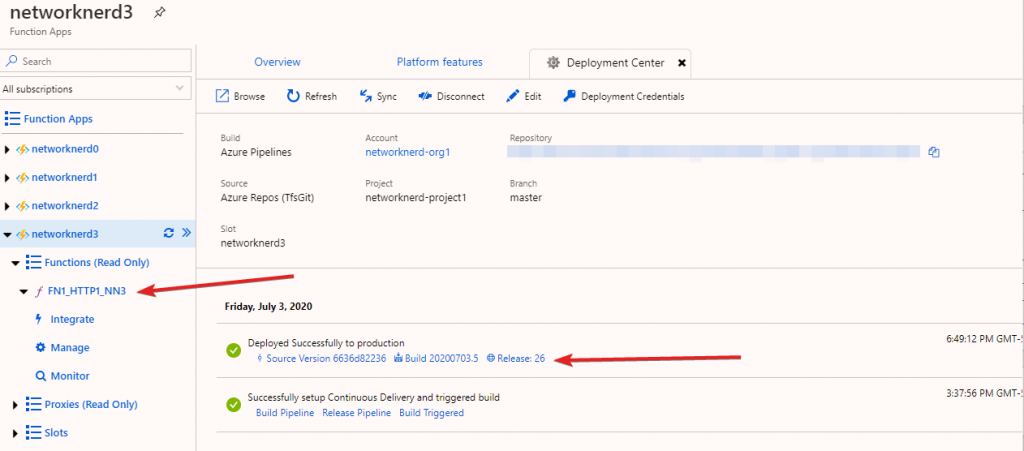Click the Browse icon in toolbar
This screenshot has height=451, width=1024.
[x=222, y=96]
